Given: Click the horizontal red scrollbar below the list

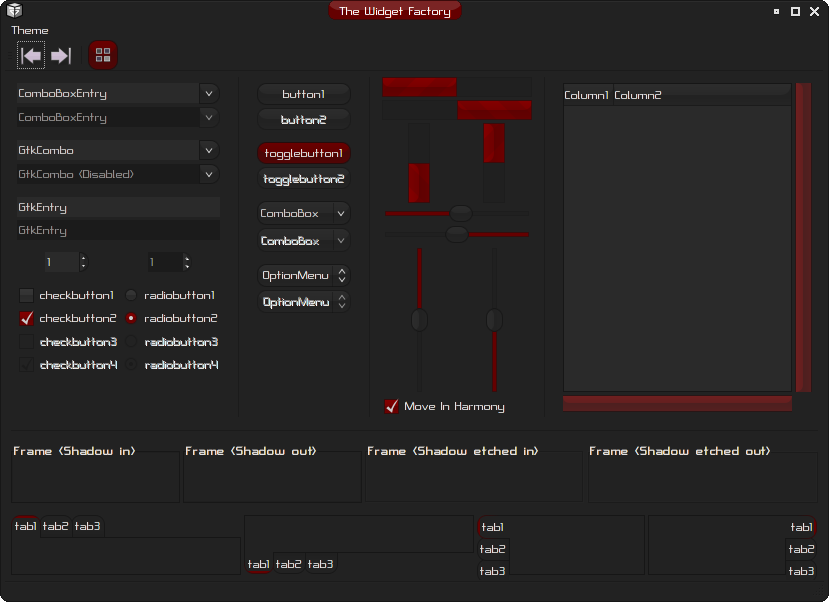Looking at the screenshot, I should (x=677, y=403).
